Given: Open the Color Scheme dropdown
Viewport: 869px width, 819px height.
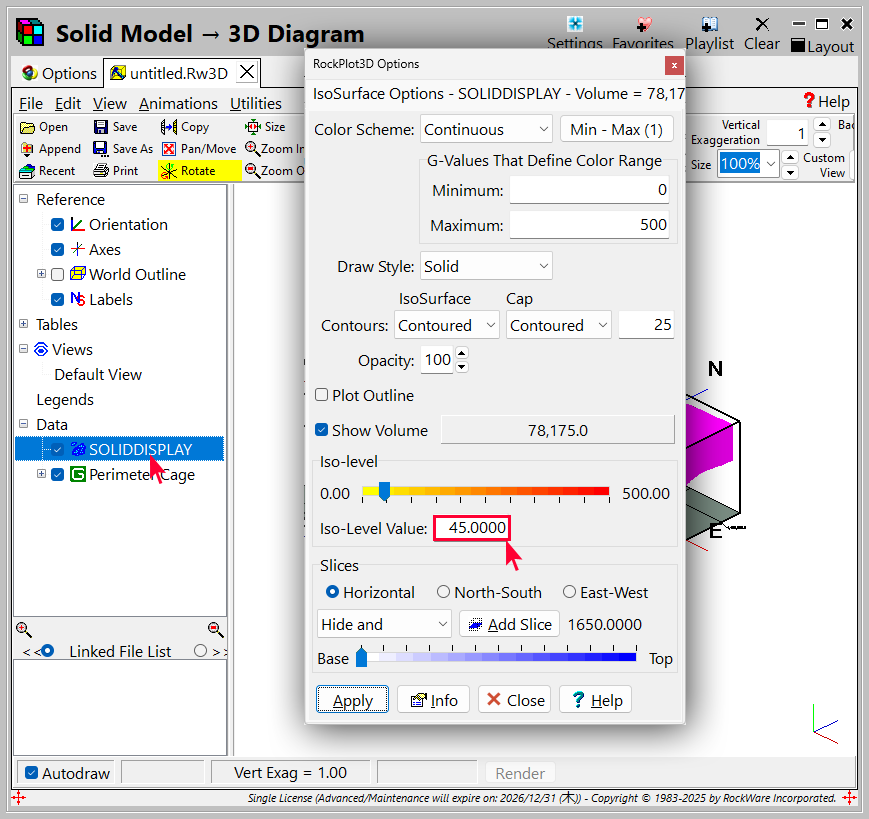Looking at the screenshot, I should point(486,130).
